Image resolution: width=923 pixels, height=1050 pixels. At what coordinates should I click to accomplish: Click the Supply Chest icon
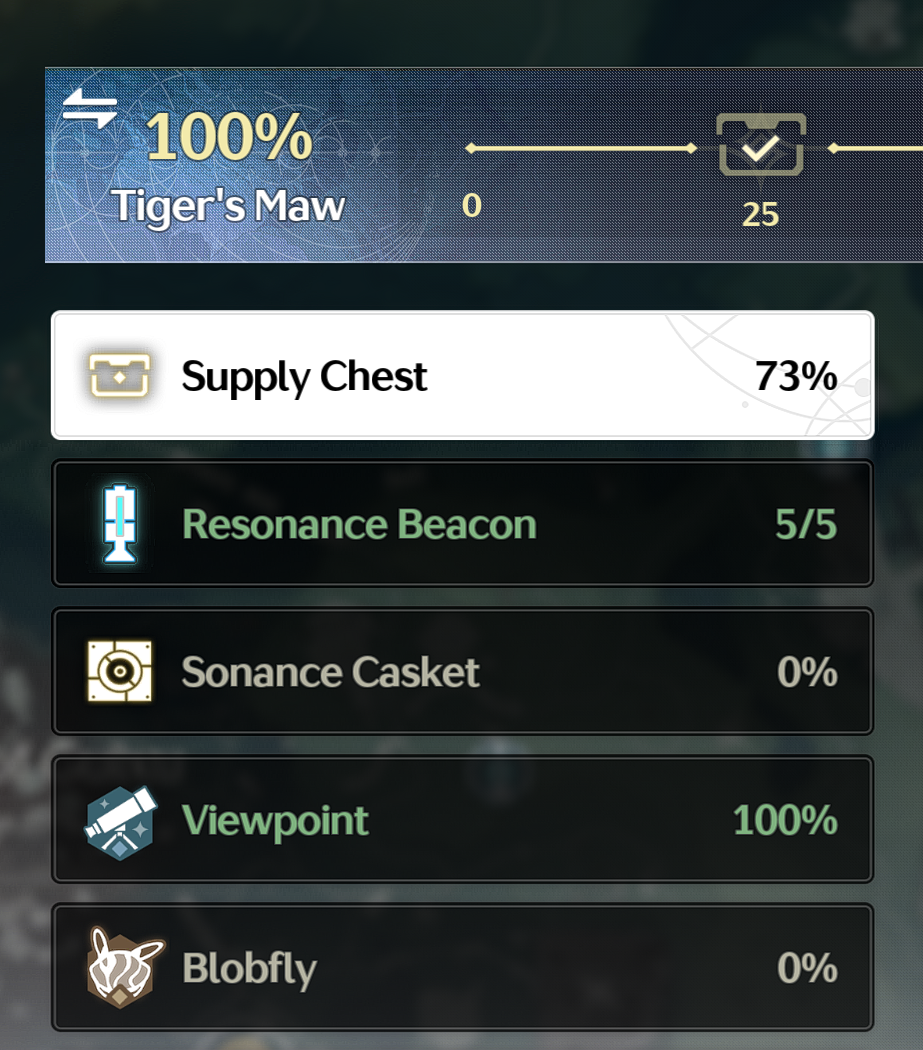click(119, 376)
